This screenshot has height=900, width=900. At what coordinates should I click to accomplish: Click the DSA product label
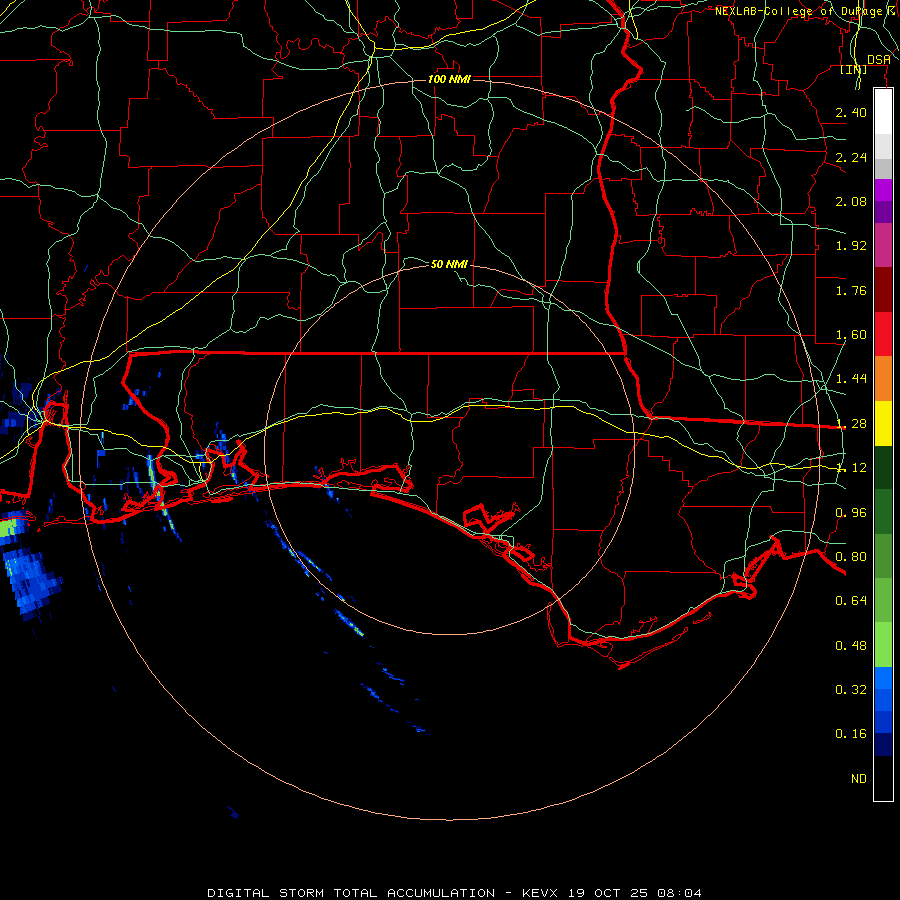click(x=878, y=60)
